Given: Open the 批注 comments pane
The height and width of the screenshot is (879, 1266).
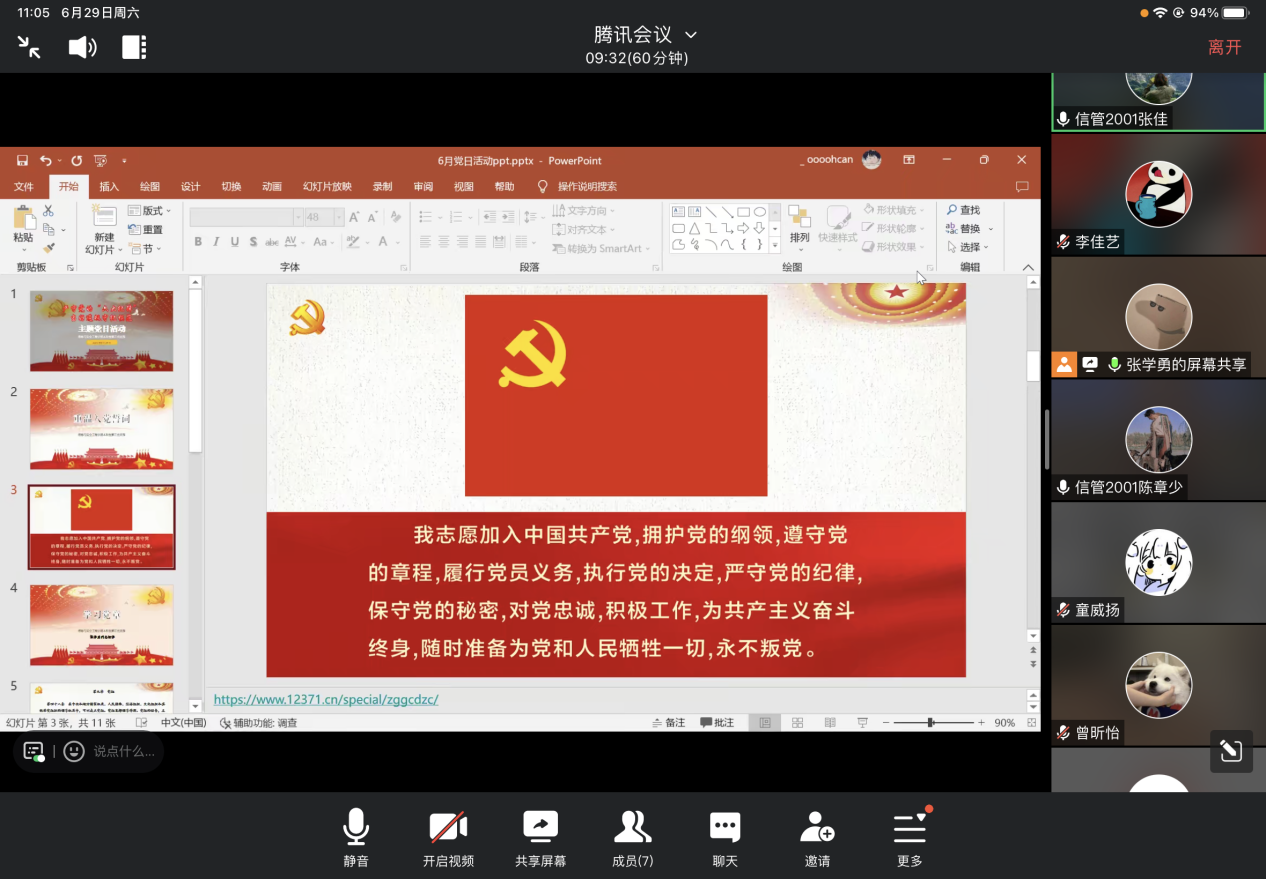Looking at the screenshot, I should 717,722.
